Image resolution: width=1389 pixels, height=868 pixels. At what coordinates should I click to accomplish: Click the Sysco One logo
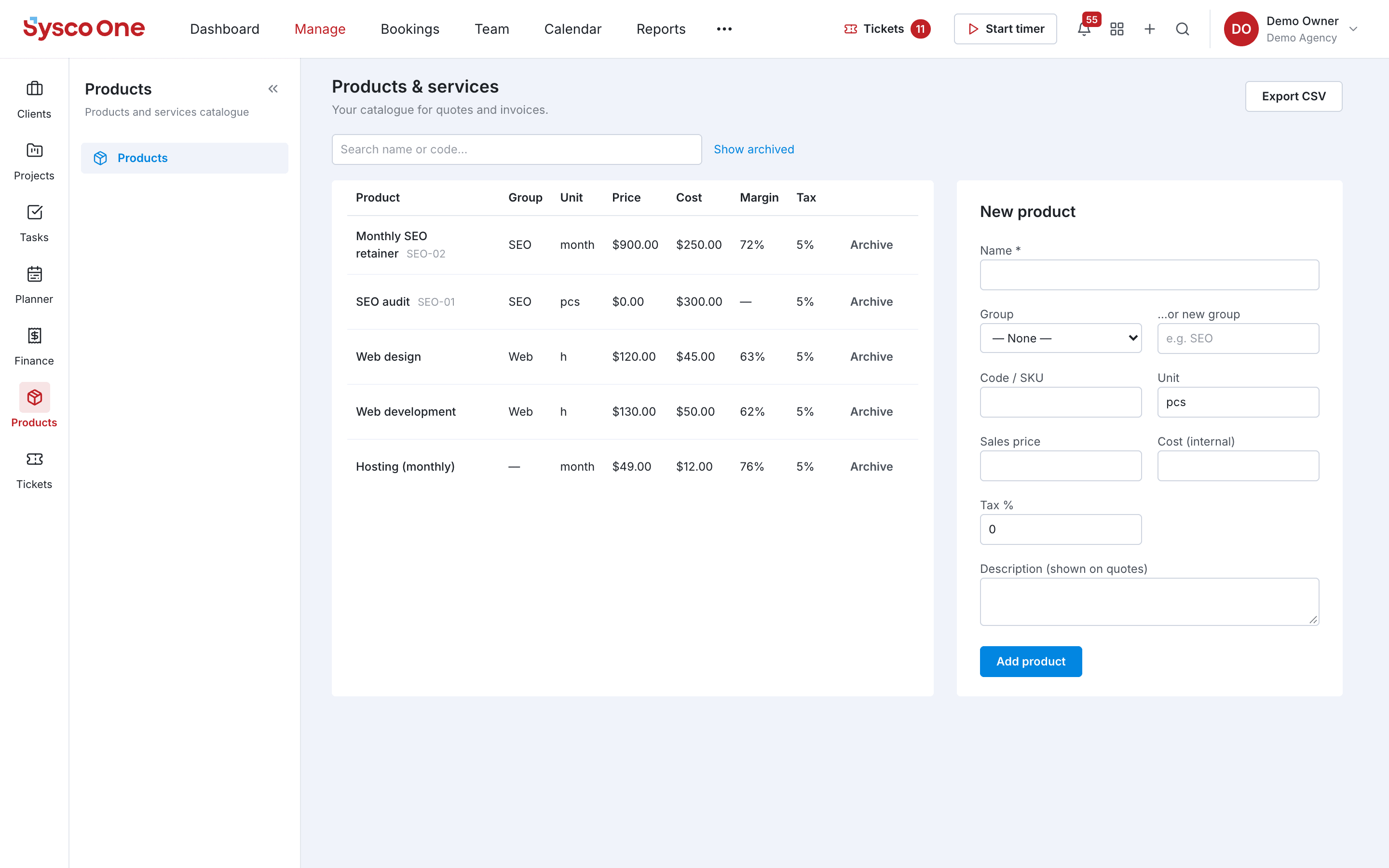84,28
